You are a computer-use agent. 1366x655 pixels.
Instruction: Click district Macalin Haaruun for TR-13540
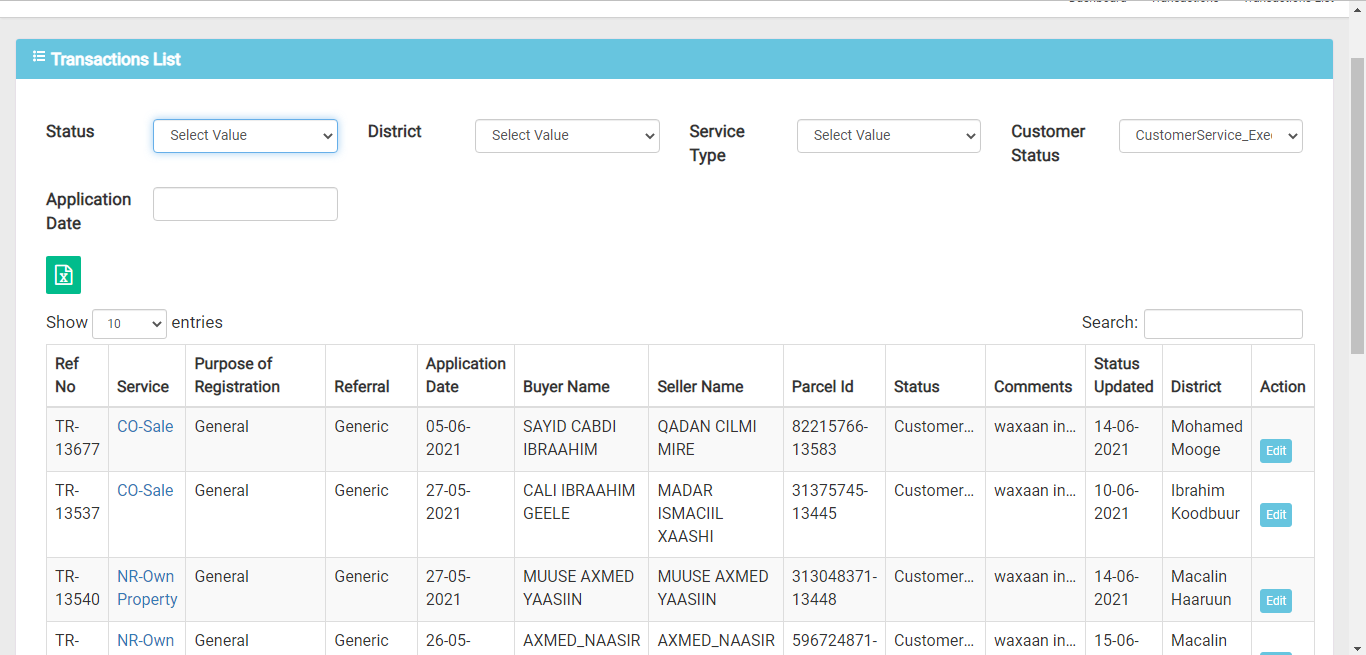click(1207, 589)
